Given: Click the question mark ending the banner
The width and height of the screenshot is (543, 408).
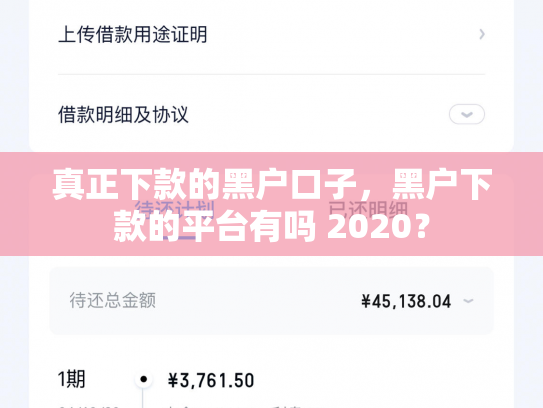Looking at the screenshot, I should [422, 227].
